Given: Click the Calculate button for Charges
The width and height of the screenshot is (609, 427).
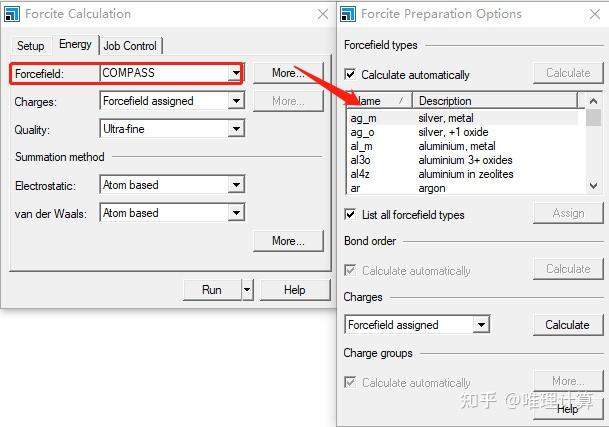Looking at the screenshot, I should click(x=567, y=325).
